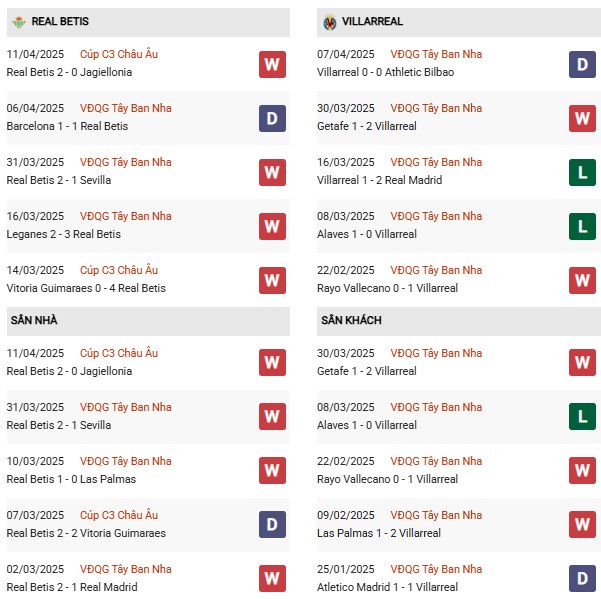Click the D badge for Barcelona 1-1 Real Betis
Image resolution: width=601 pixels, height=599 pixels.
pyautogui.click(x=272, y=118)
